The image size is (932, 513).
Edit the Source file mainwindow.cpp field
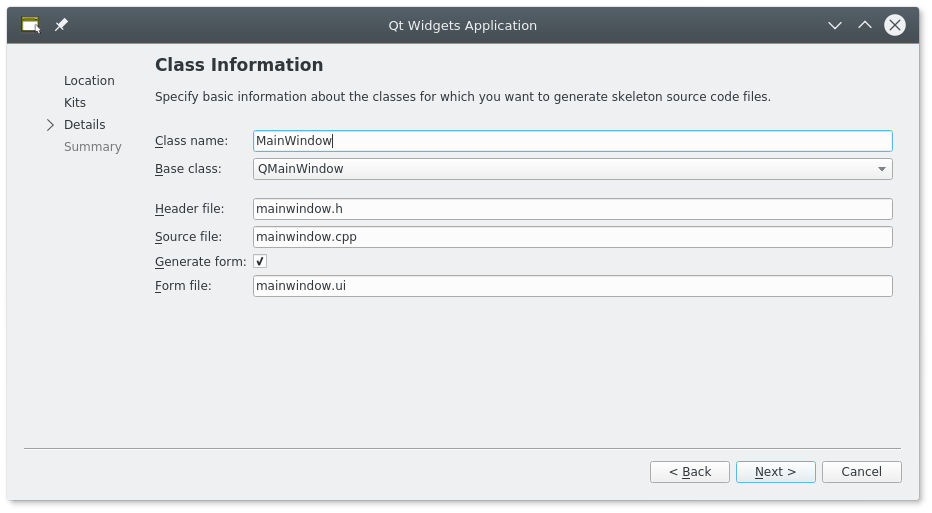[572, 237]
